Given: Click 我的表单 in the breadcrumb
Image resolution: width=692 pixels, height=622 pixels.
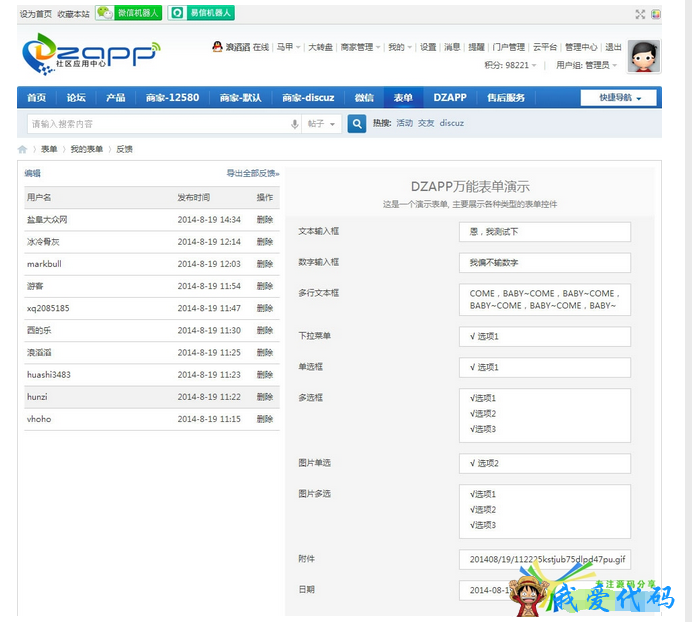Looking at the screenshot, I should pos(86,149).
